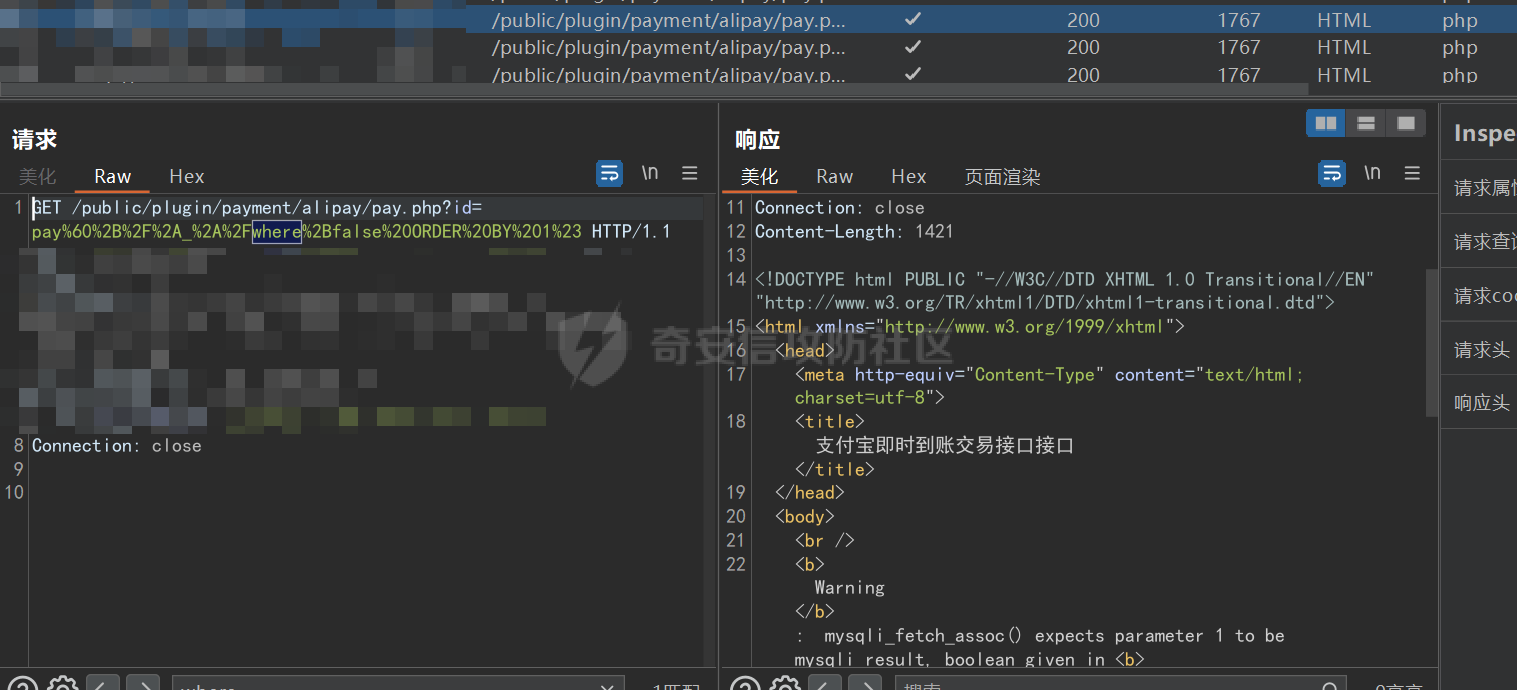The width and height of the screenshot is (1517, 690).
Task: Switch the request view to the Raw tab
Action: 113,177
